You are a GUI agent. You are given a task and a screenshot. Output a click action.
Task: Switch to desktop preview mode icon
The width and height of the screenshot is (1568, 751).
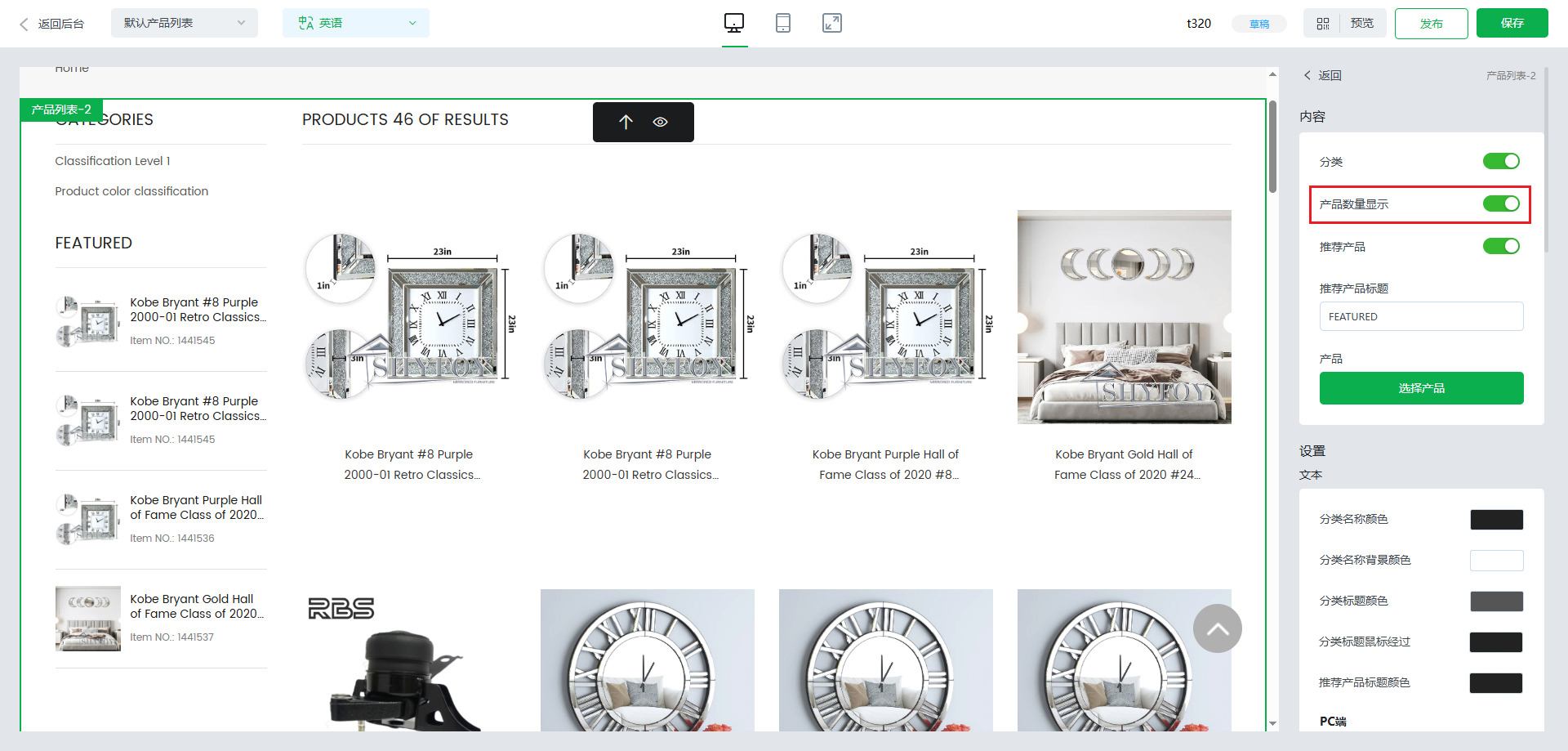tap(734, 23)
